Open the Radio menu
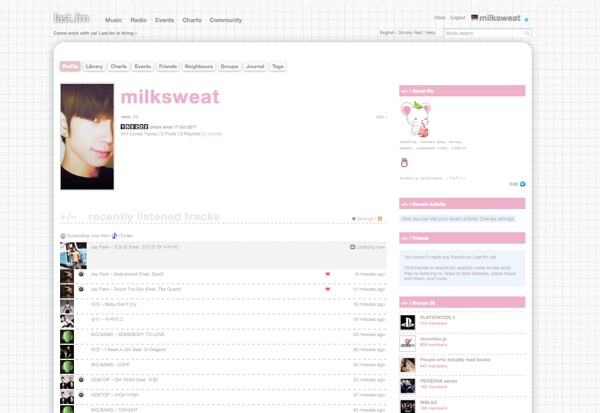The width and height of the screenshot is (600, 413). point(138,20)
